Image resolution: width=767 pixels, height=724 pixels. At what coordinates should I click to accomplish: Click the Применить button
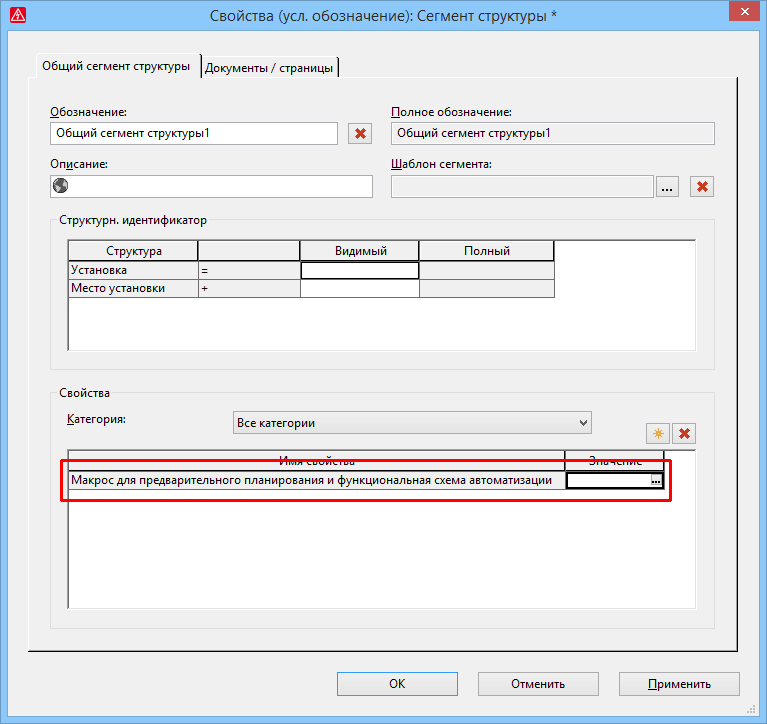pos(679,684)
